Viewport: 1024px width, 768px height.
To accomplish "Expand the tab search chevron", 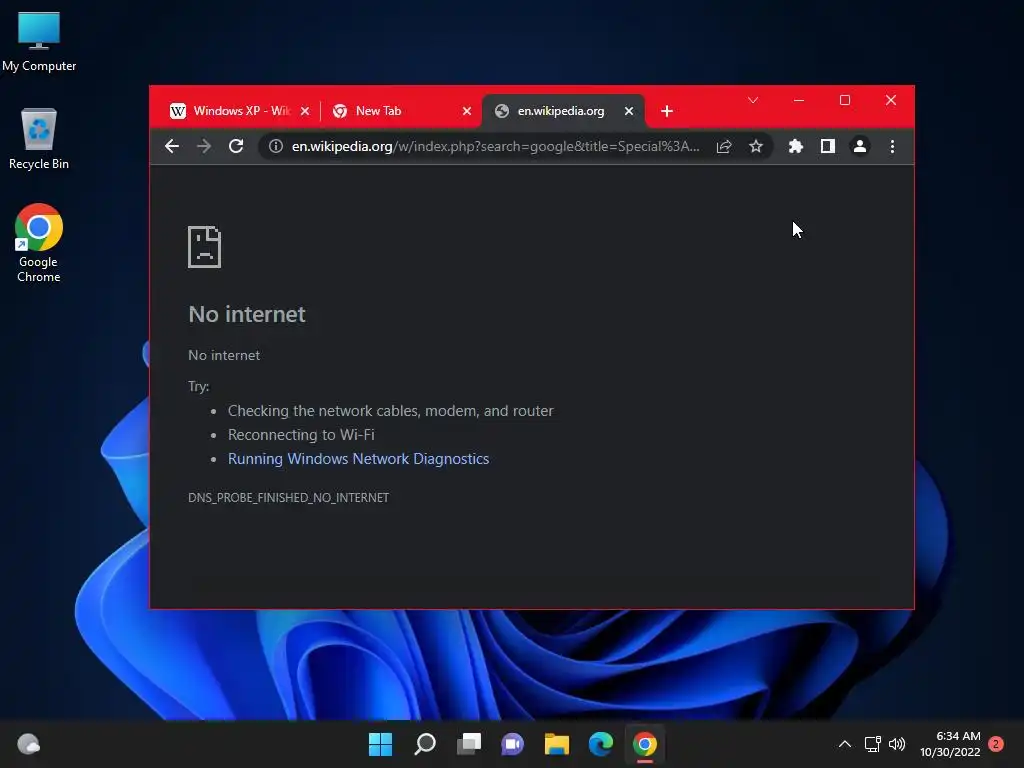I will (x=753, y=100).
